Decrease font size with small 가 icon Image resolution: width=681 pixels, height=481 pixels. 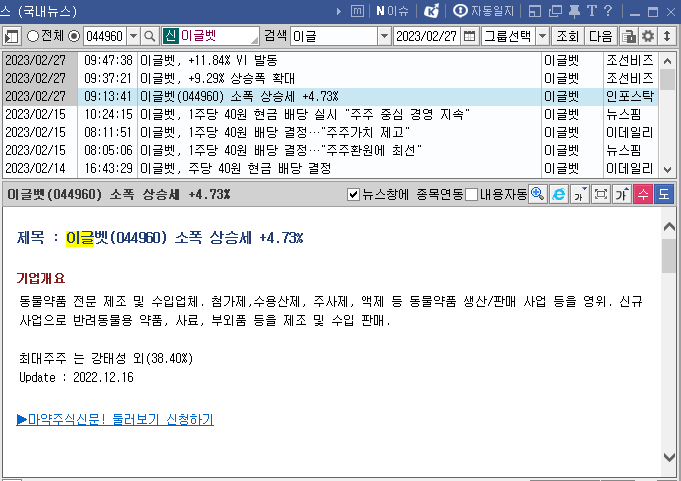(x=579, y=194)
